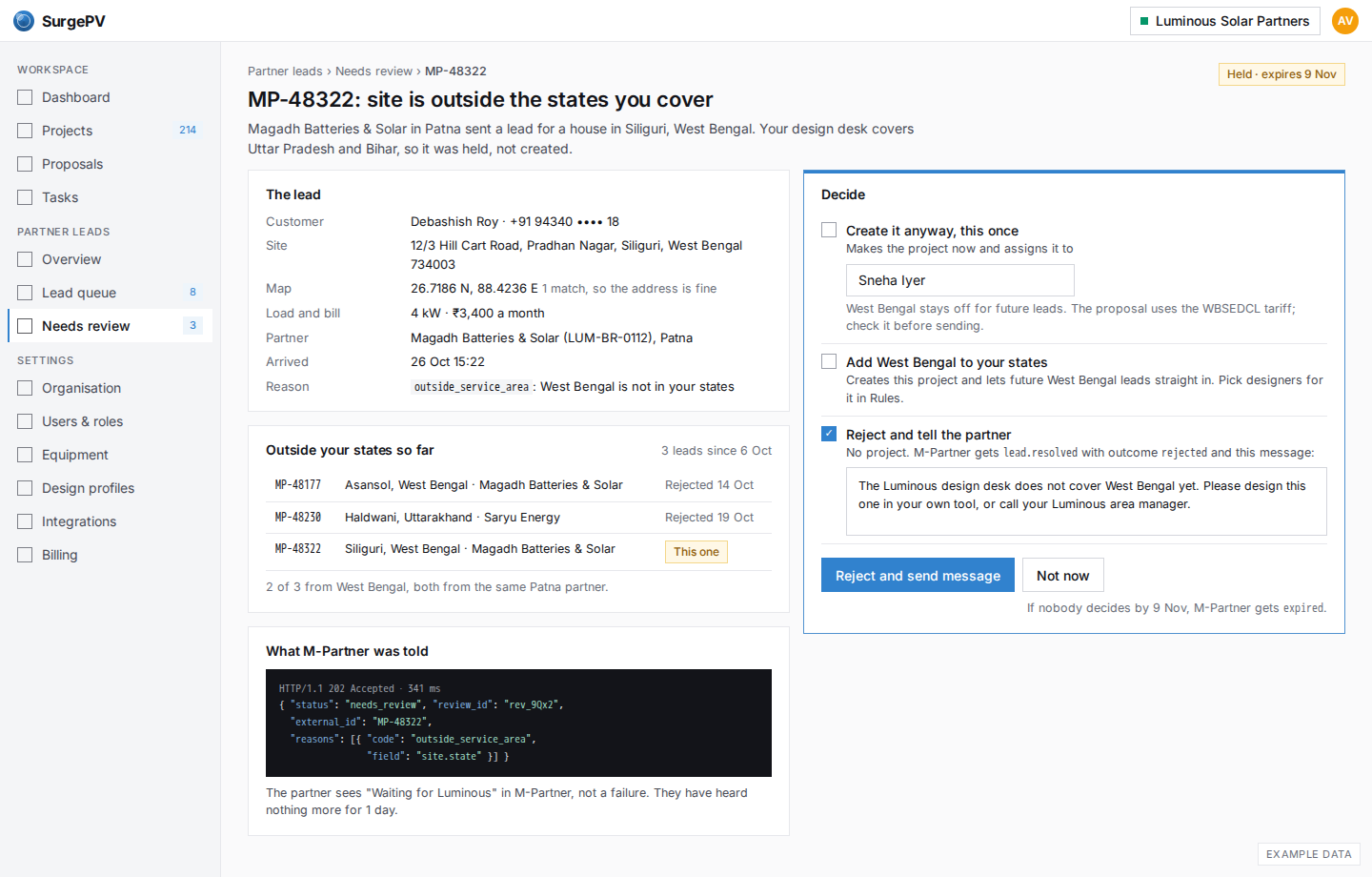This screenshot has height=877, width=1372.
Task: Click 'Needs review' in the breadcrumb
Action: click(373, 71)
